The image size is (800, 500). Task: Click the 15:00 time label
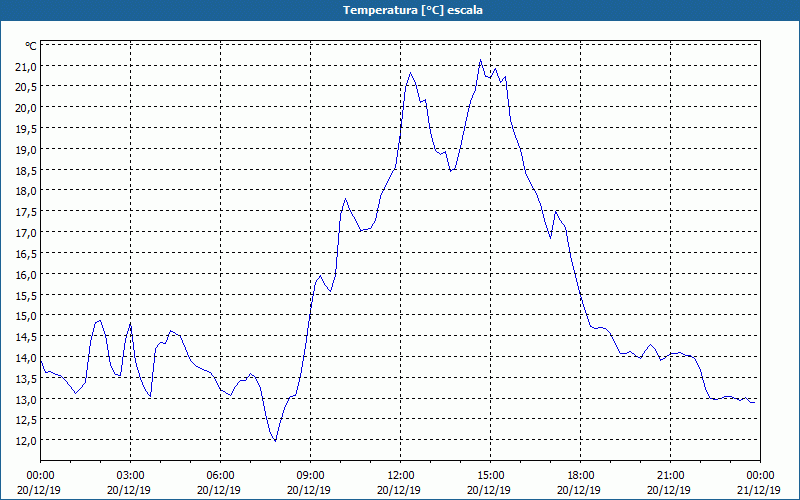(491, 476)
